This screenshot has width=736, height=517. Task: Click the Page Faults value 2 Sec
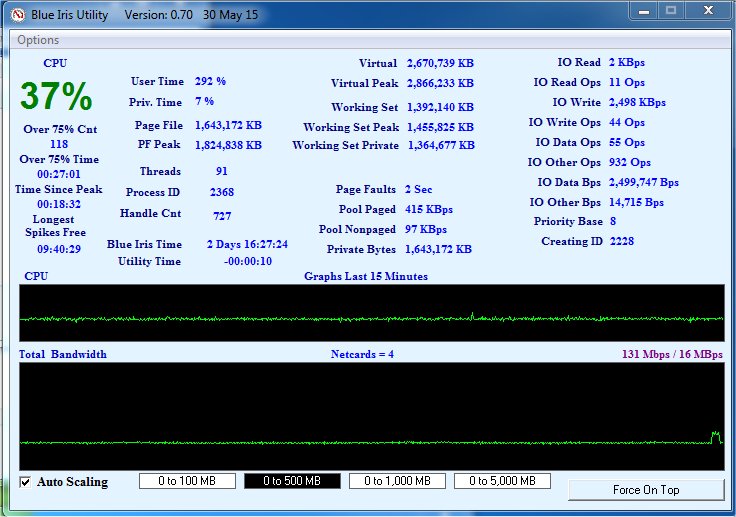click(x=418, y=189)
